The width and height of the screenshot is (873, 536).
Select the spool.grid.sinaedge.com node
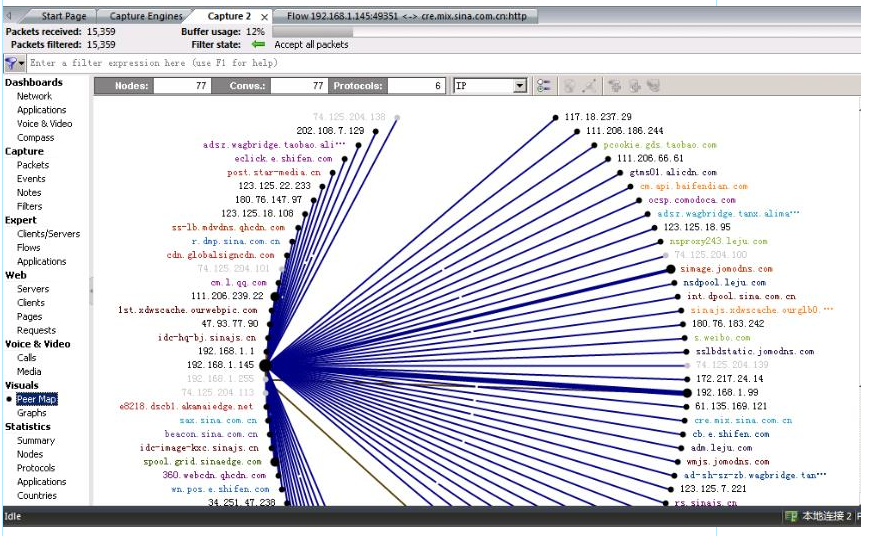coord(202,461)
